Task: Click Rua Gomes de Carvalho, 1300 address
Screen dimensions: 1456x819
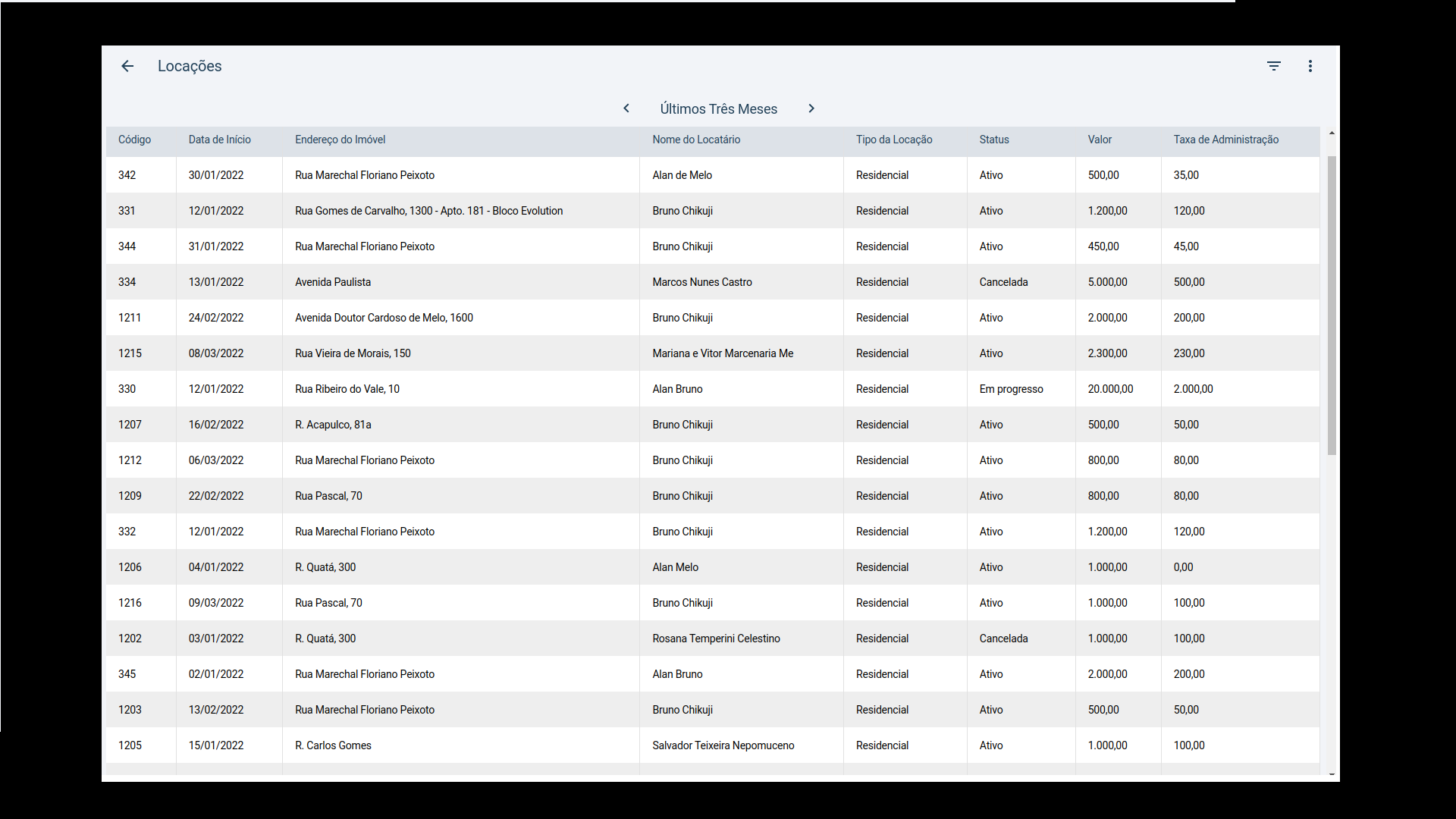Action: pos(428,211)
